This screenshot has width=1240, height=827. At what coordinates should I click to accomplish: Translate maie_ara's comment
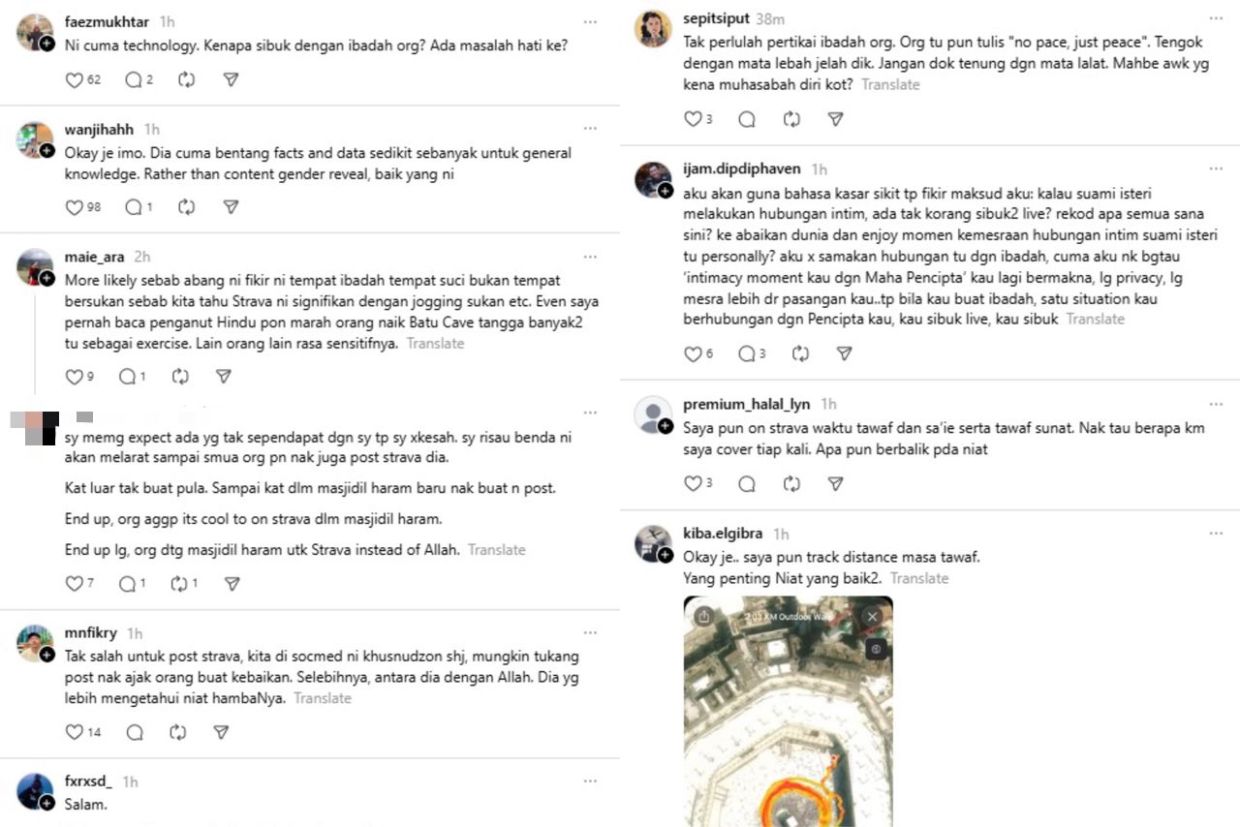pyautogui.click(x=436, y=343)
